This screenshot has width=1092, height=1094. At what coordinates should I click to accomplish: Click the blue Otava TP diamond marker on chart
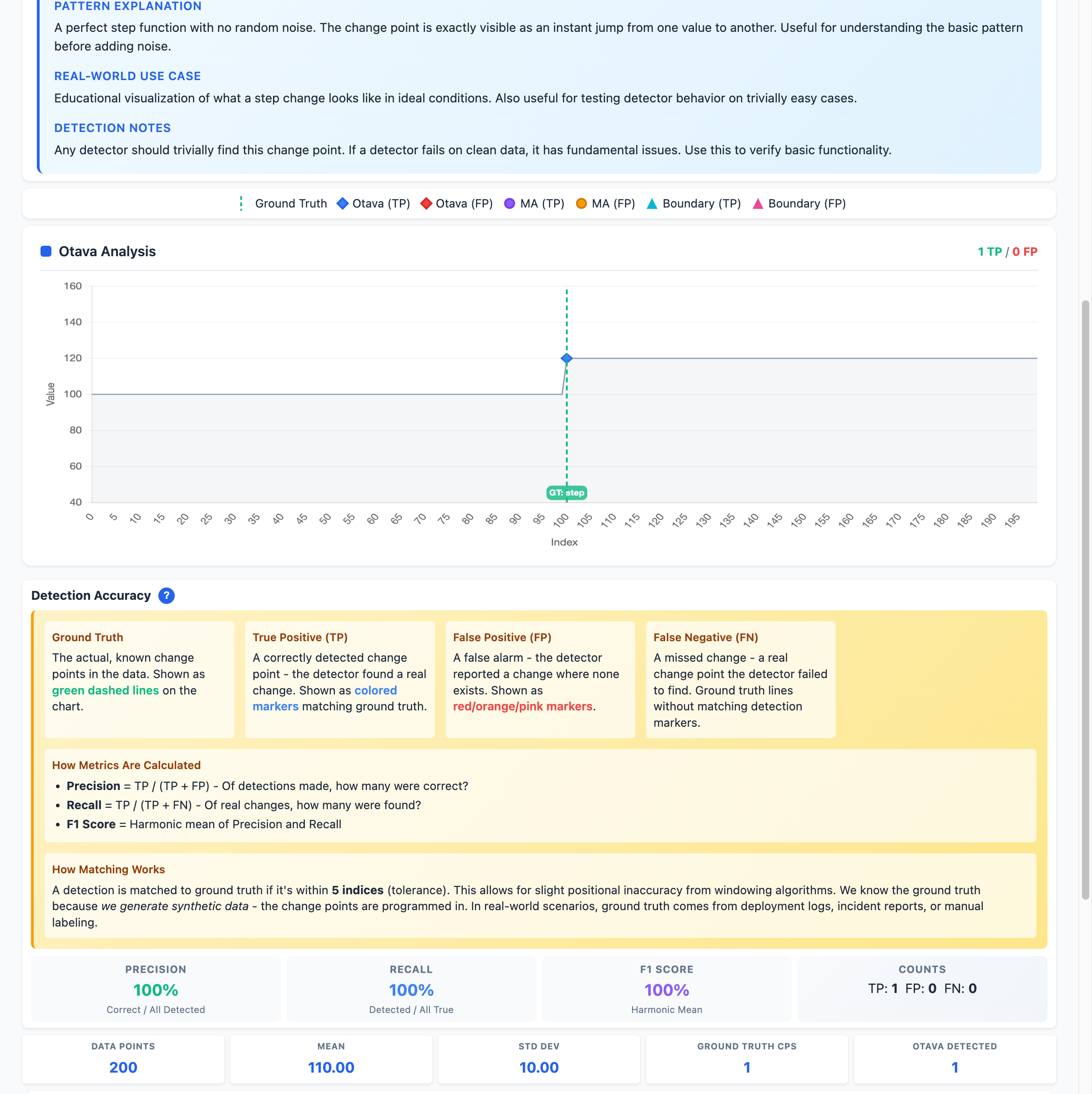(x=566, y=358)
